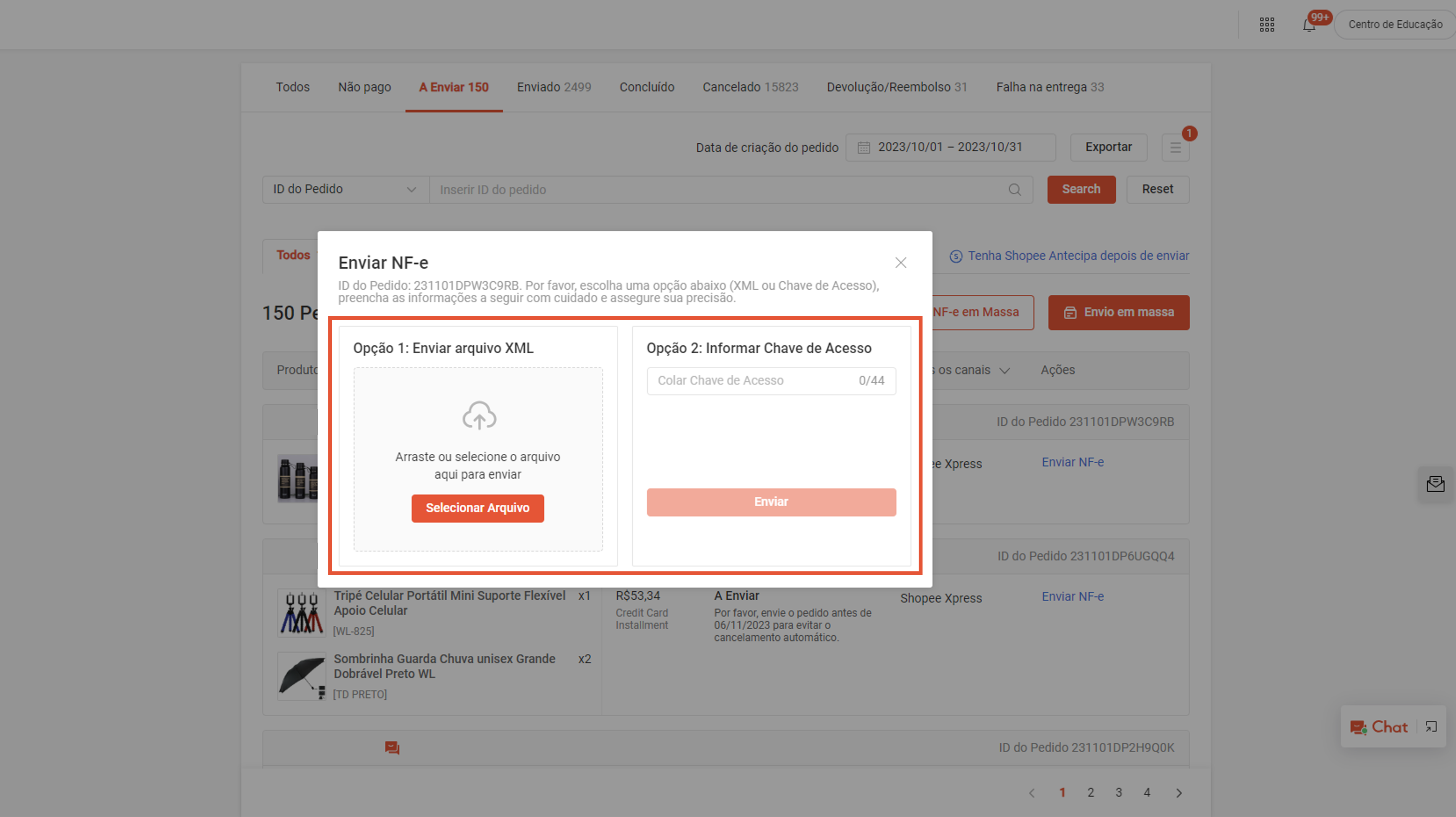Click the cloud upload icon

[x=479, y=416]
